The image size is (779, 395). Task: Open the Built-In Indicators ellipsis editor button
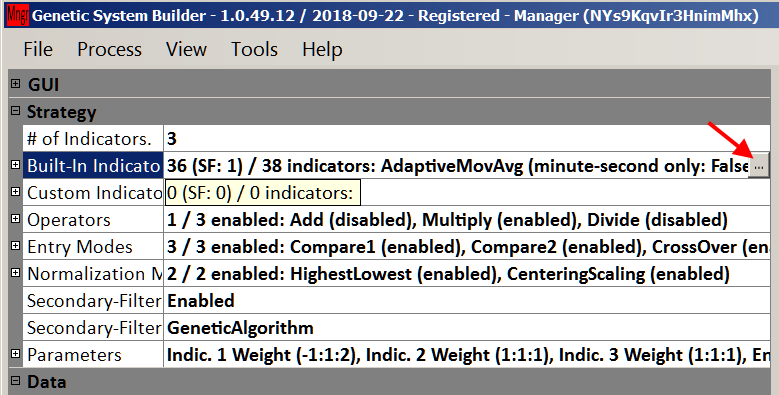(x=758, y=166)
